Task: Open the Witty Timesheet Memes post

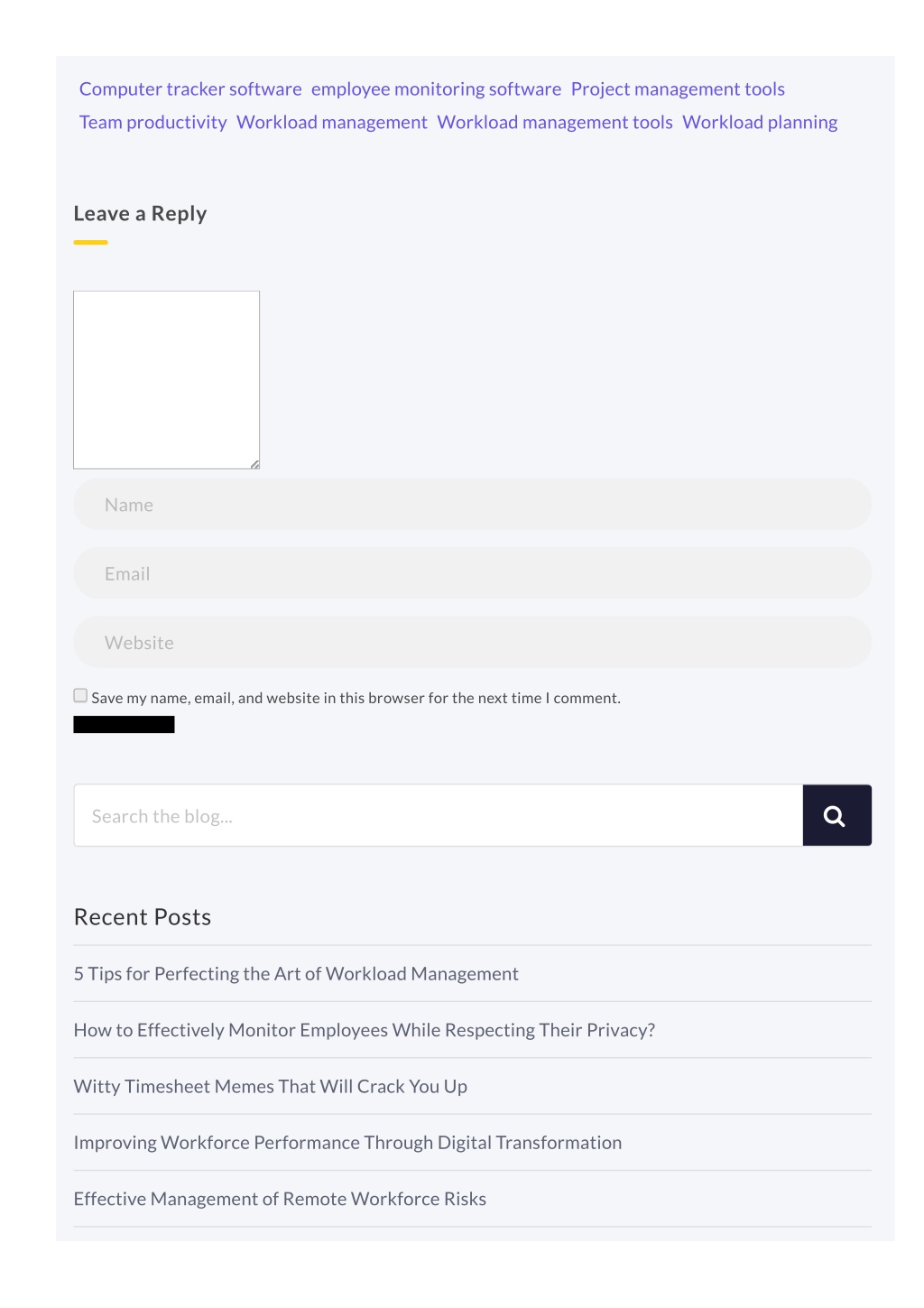Action: (x=271, y=1087)
